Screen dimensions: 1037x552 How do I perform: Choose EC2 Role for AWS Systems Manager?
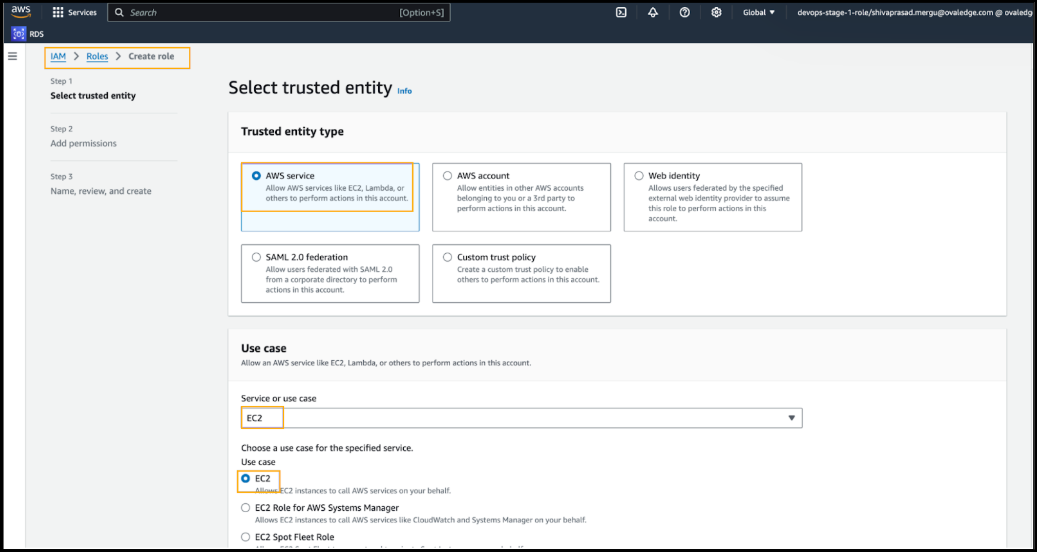point(246,508)
